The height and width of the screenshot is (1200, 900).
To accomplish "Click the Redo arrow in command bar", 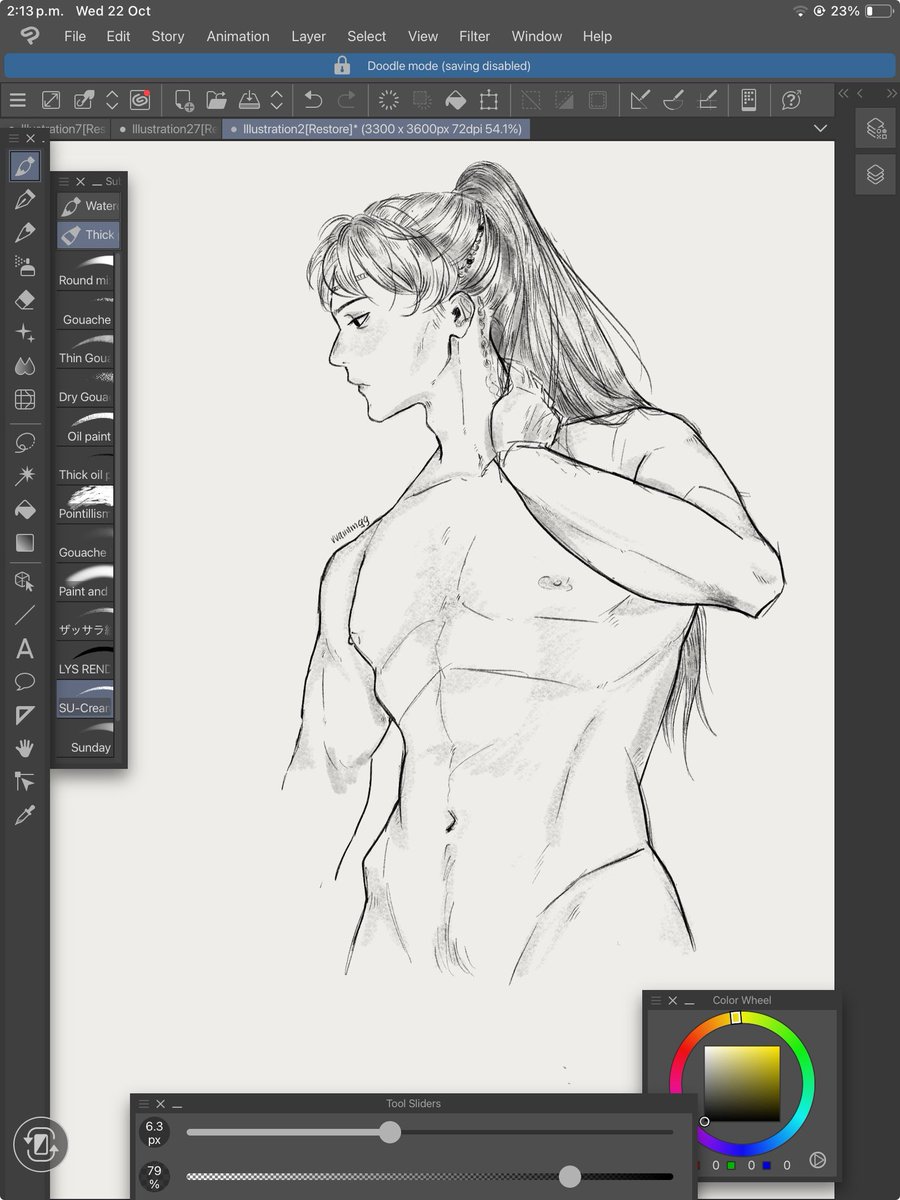I will click(346, 100).
